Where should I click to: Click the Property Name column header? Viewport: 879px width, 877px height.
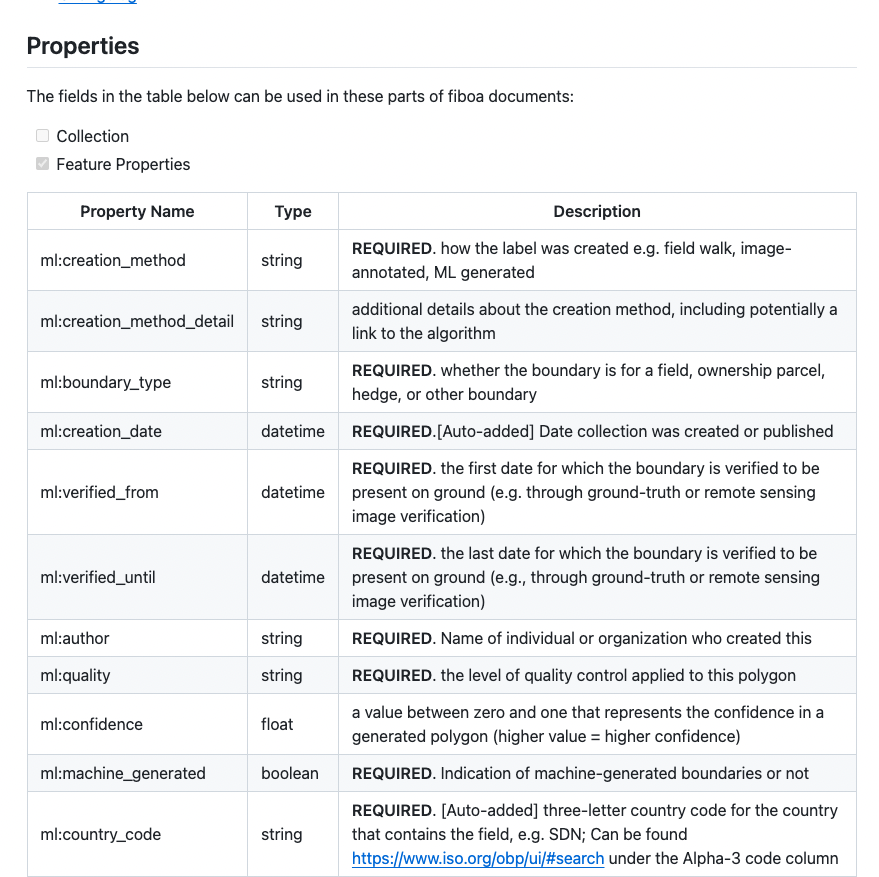pos(137,211)
